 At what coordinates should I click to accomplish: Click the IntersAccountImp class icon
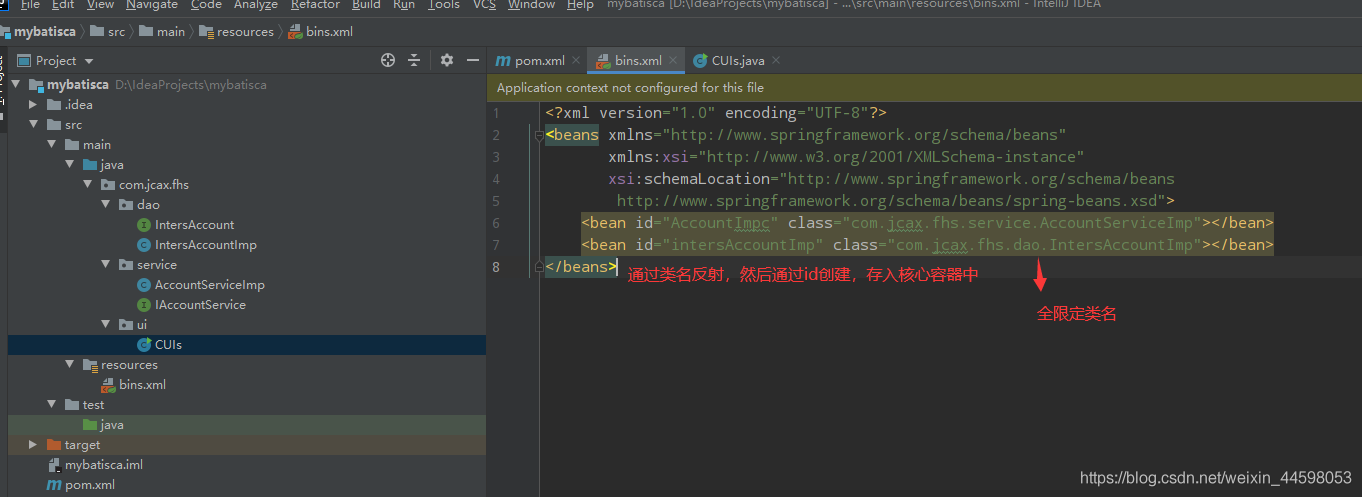[x=144, y=245]
